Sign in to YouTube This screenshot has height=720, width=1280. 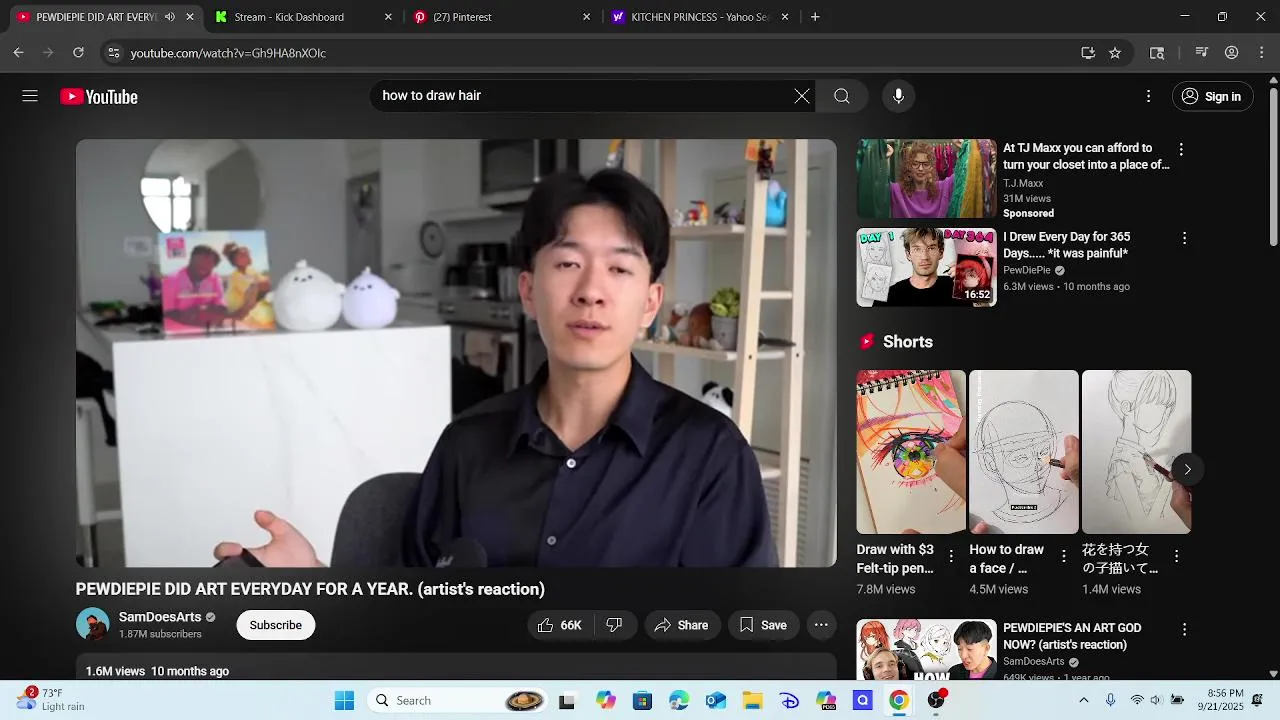coord(1212,96)
